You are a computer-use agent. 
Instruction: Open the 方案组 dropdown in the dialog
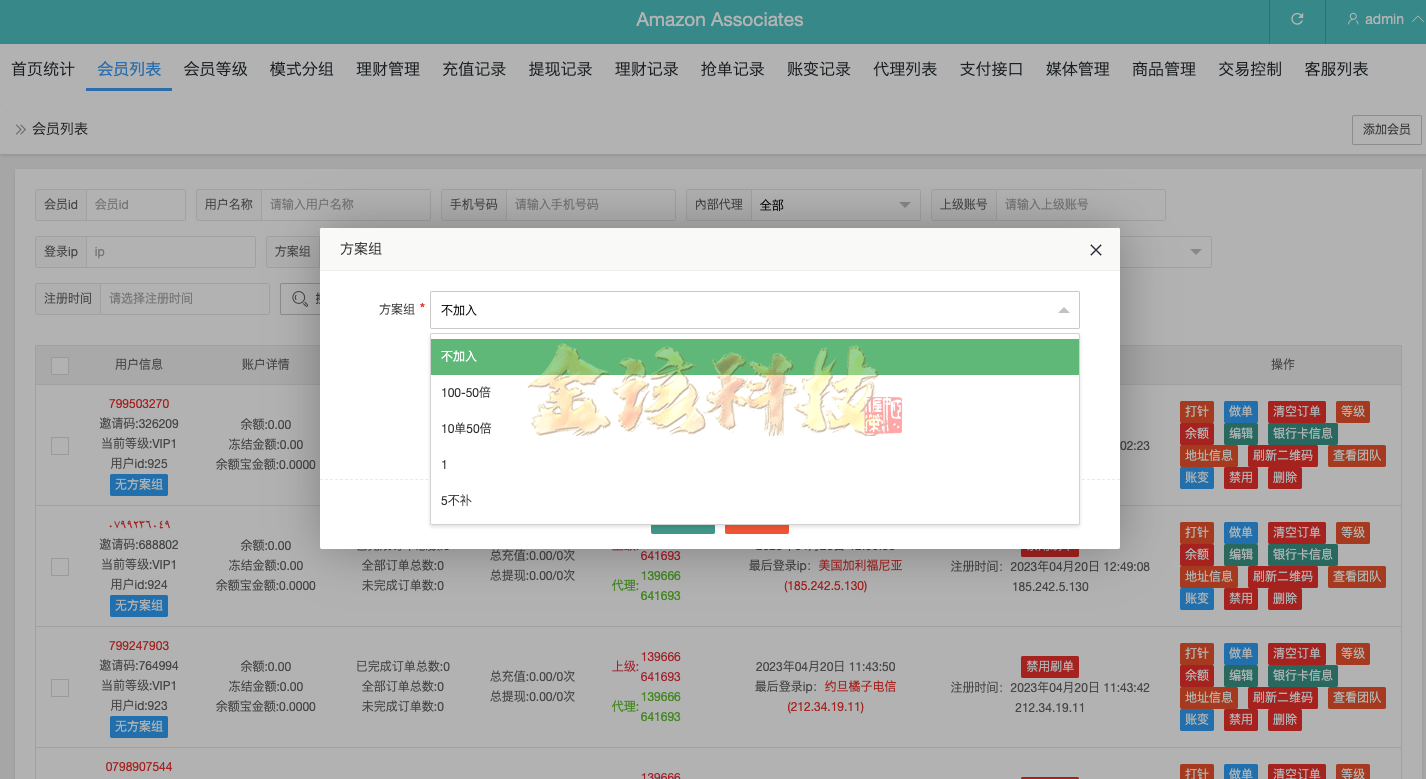click(x=754, y=310)
